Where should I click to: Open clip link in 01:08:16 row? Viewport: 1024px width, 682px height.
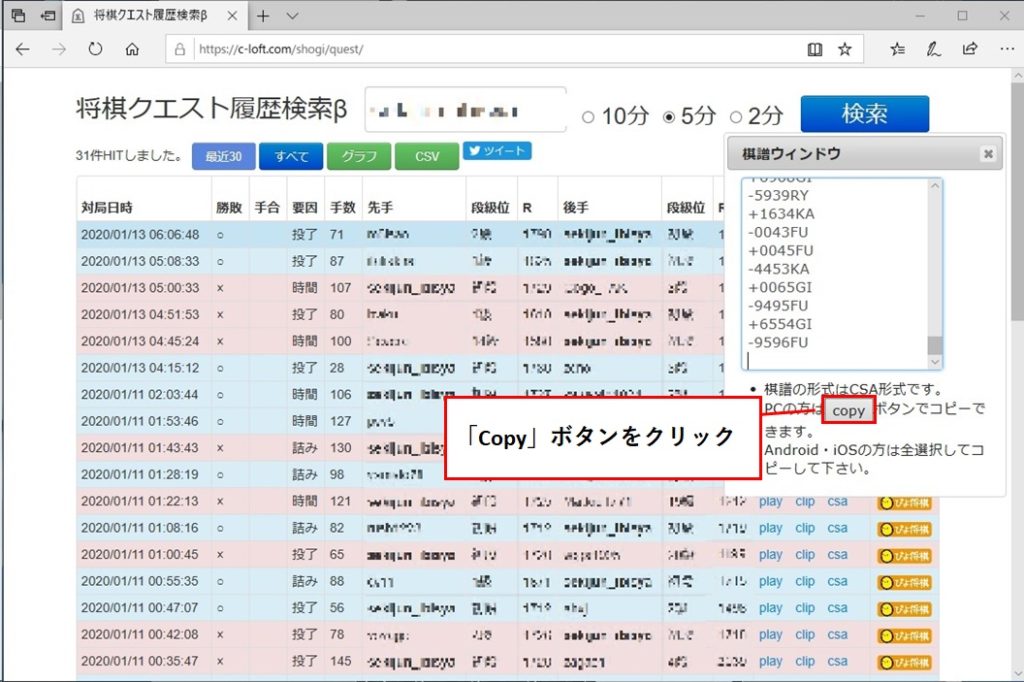coord(805,528)
